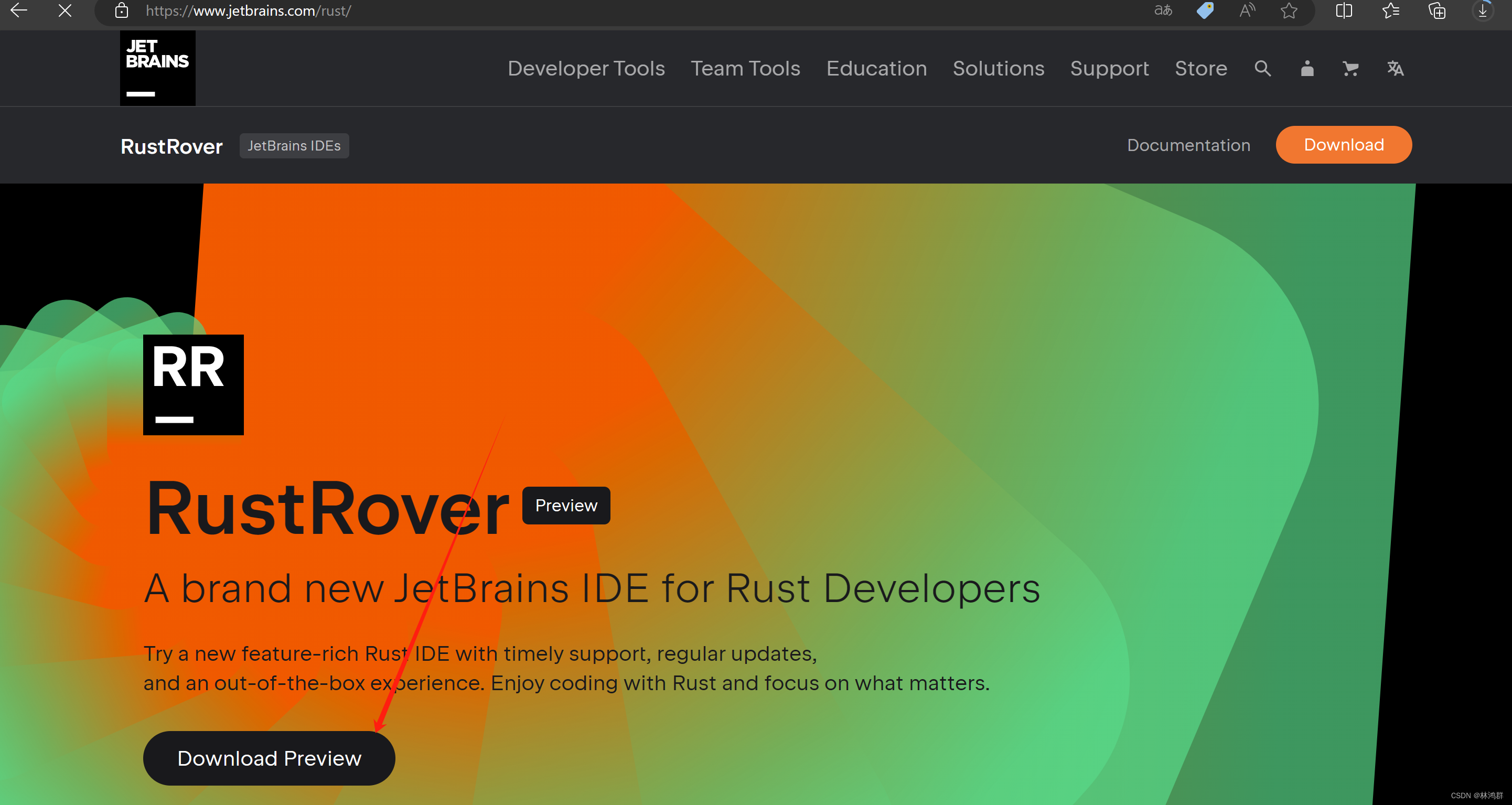Click the RustRover product name link
1512x805 pixels.
(x=171, y=146)
